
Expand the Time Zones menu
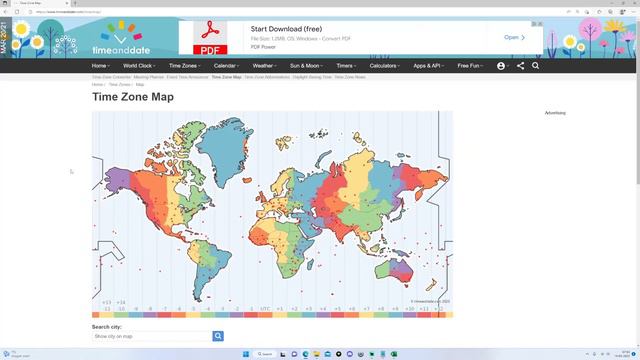(x=184, y=66)
